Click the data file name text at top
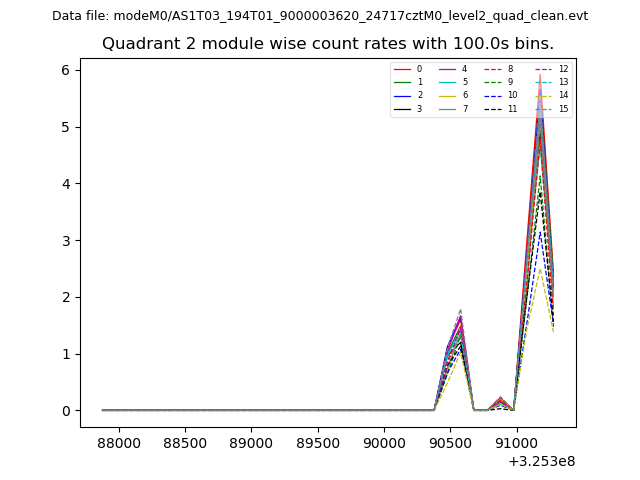The width and height of the screenshot is (640, 480). point(320,16)
